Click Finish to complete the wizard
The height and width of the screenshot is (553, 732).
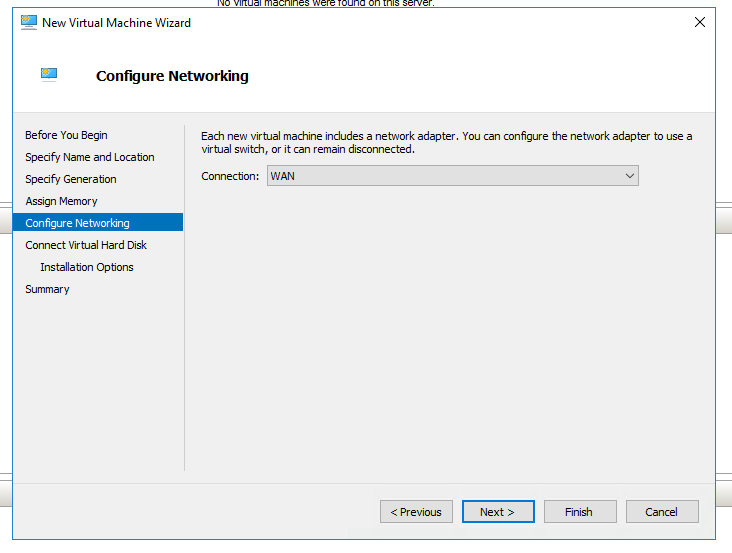point(578,512)
